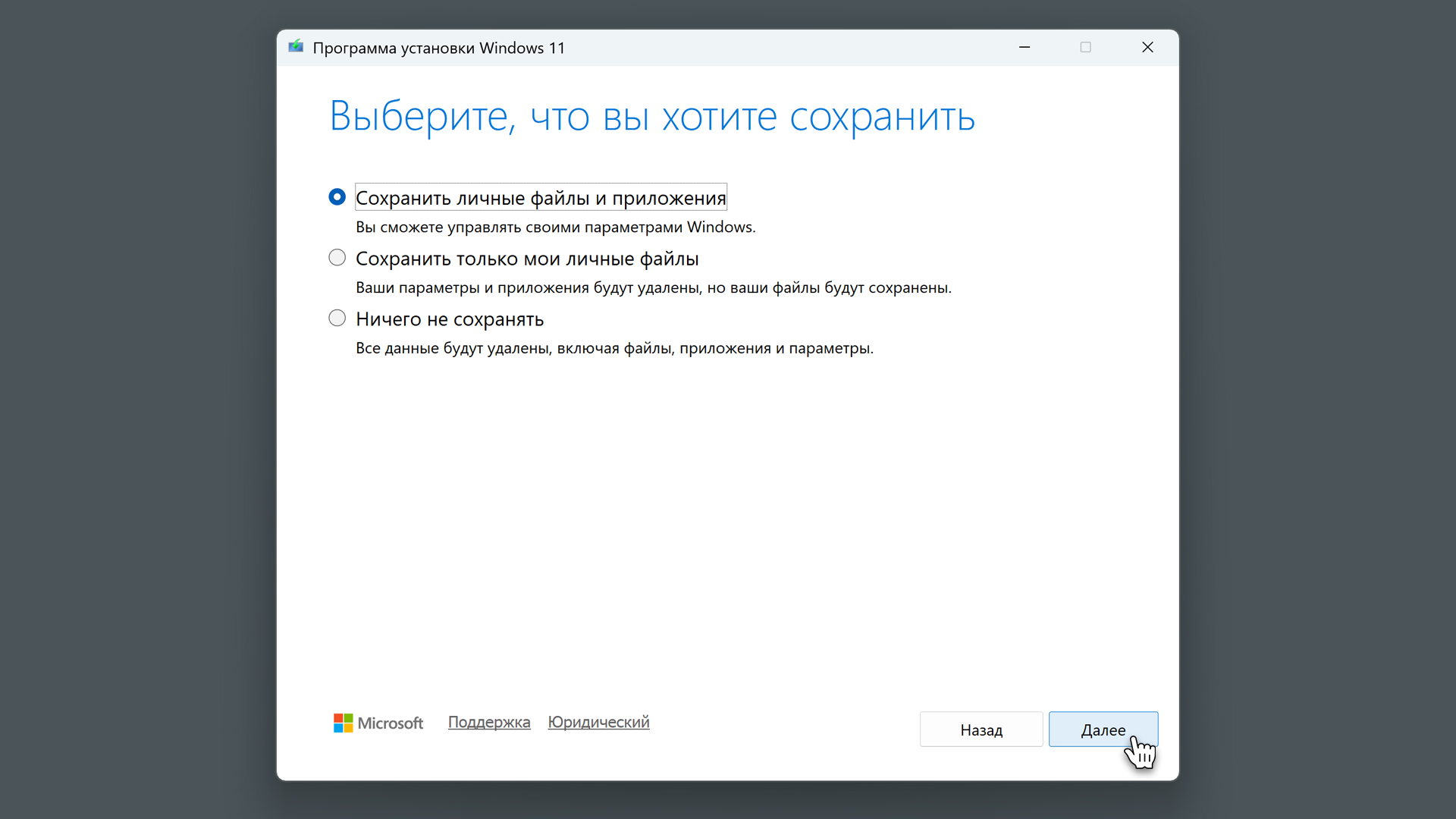Click the 'Сохранить личные файлы и приложения' label text

[541, 198]
